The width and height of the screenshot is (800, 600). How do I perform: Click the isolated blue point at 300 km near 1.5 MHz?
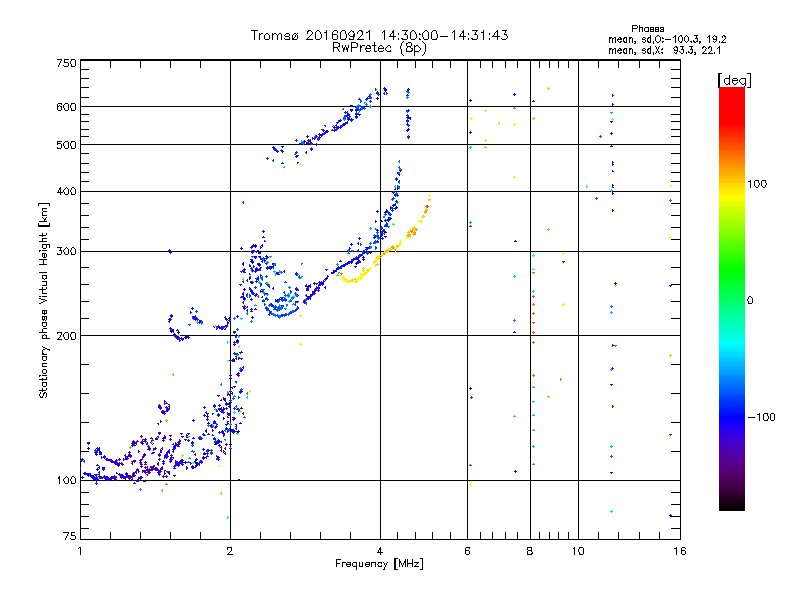tap(170, 251)
